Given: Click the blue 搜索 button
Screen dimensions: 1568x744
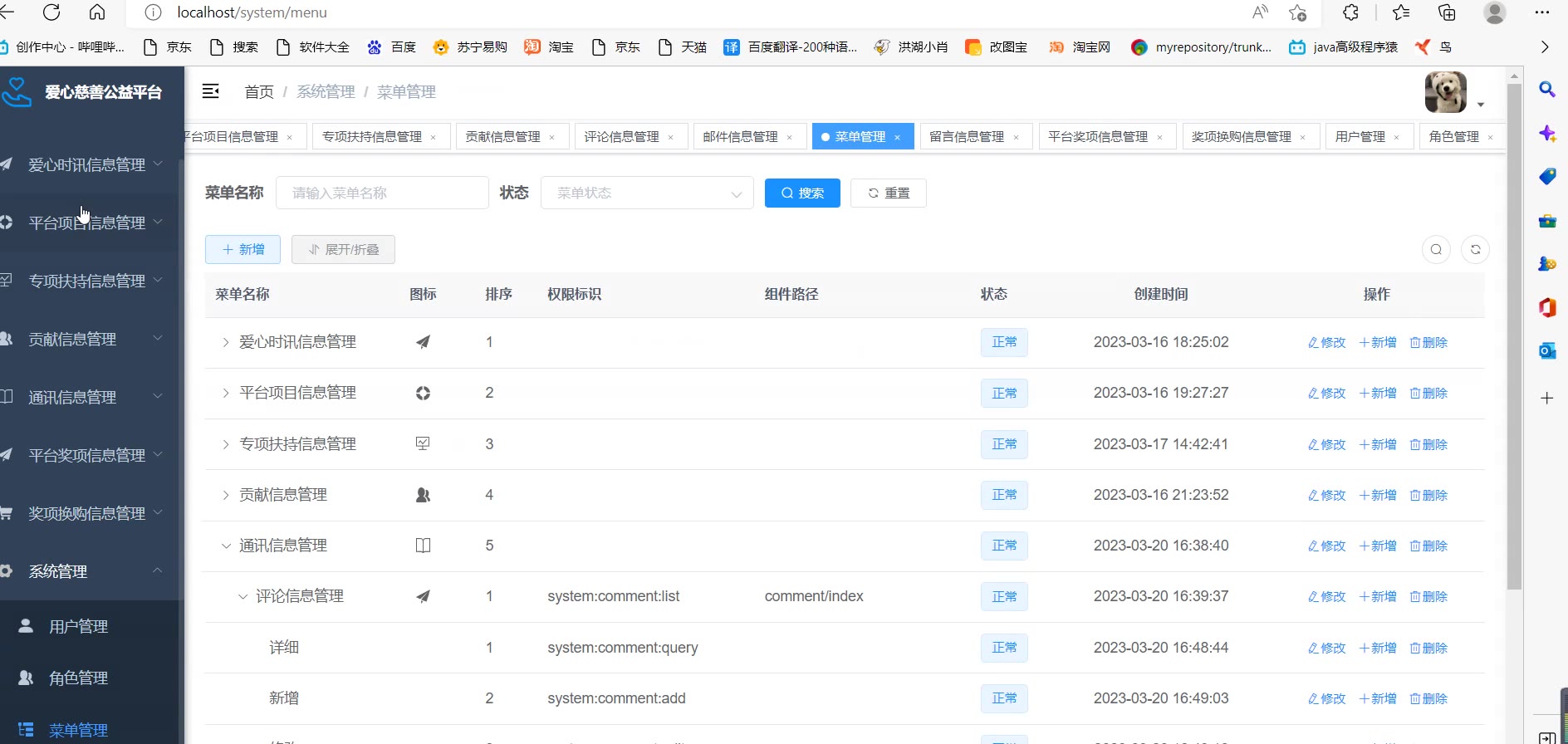Looking at the screenshot, I should [802, 193].
